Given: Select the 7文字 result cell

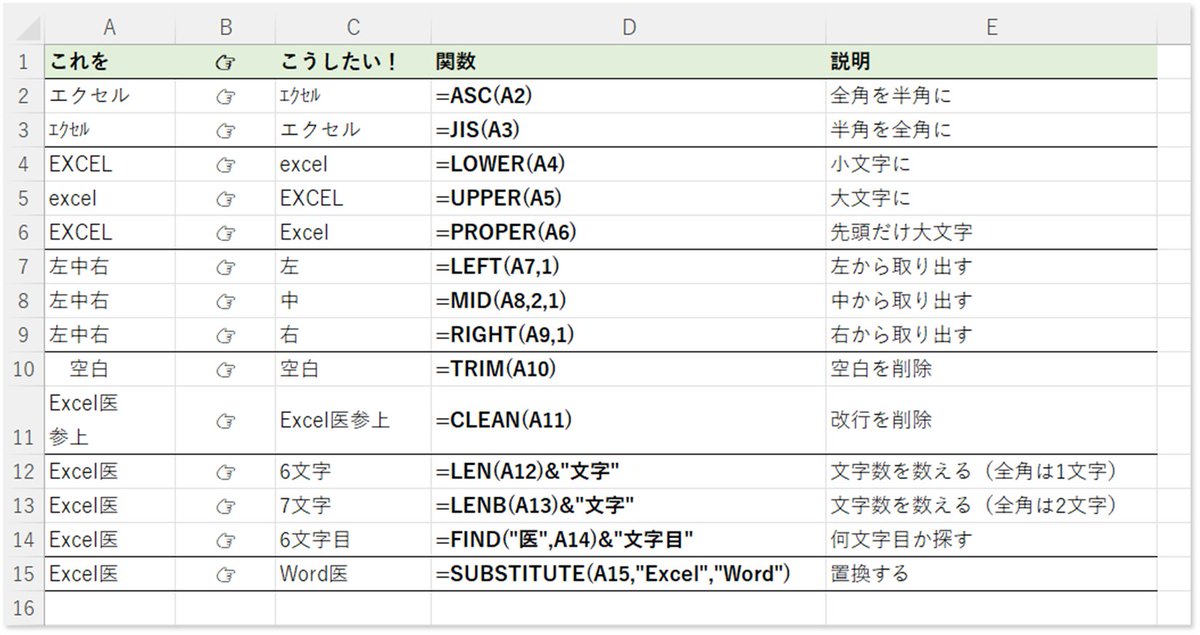Looking at the screenshot, I should tap(353, 505).
